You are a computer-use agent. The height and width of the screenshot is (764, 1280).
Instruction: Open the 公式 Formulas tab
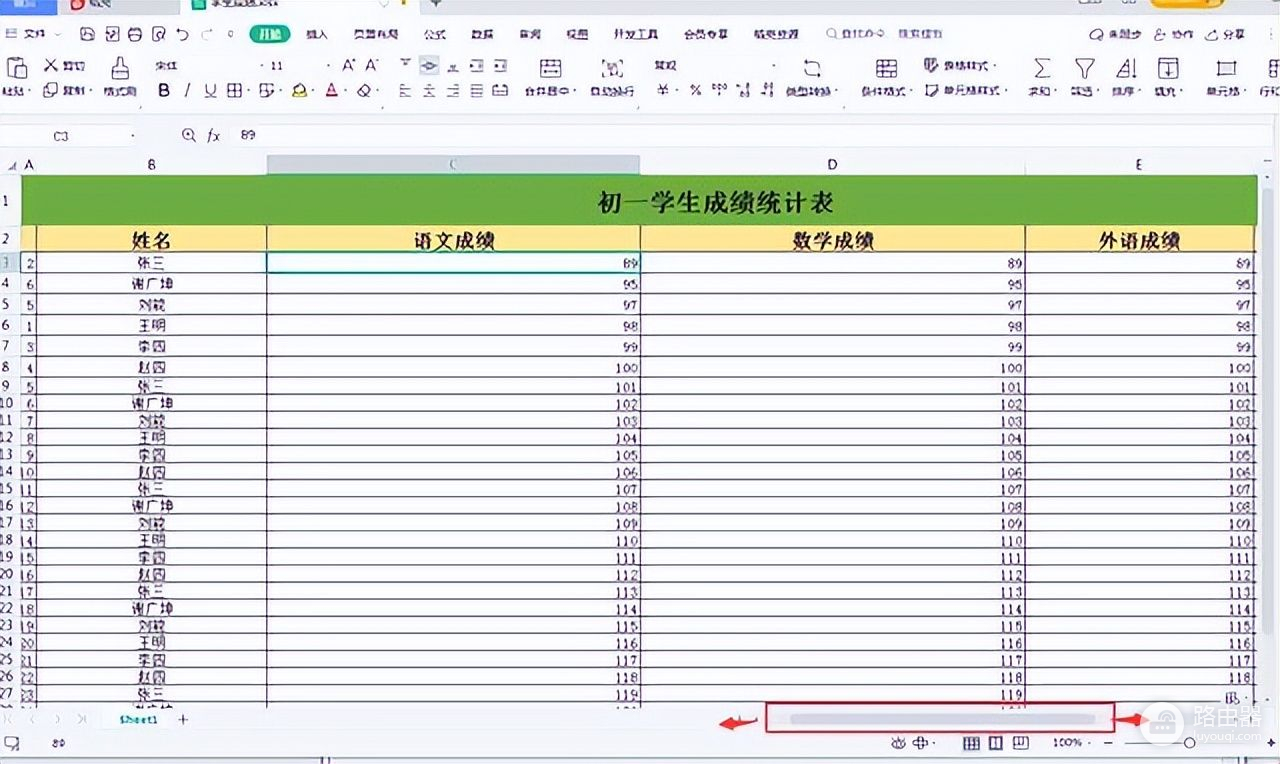(435, 34)
